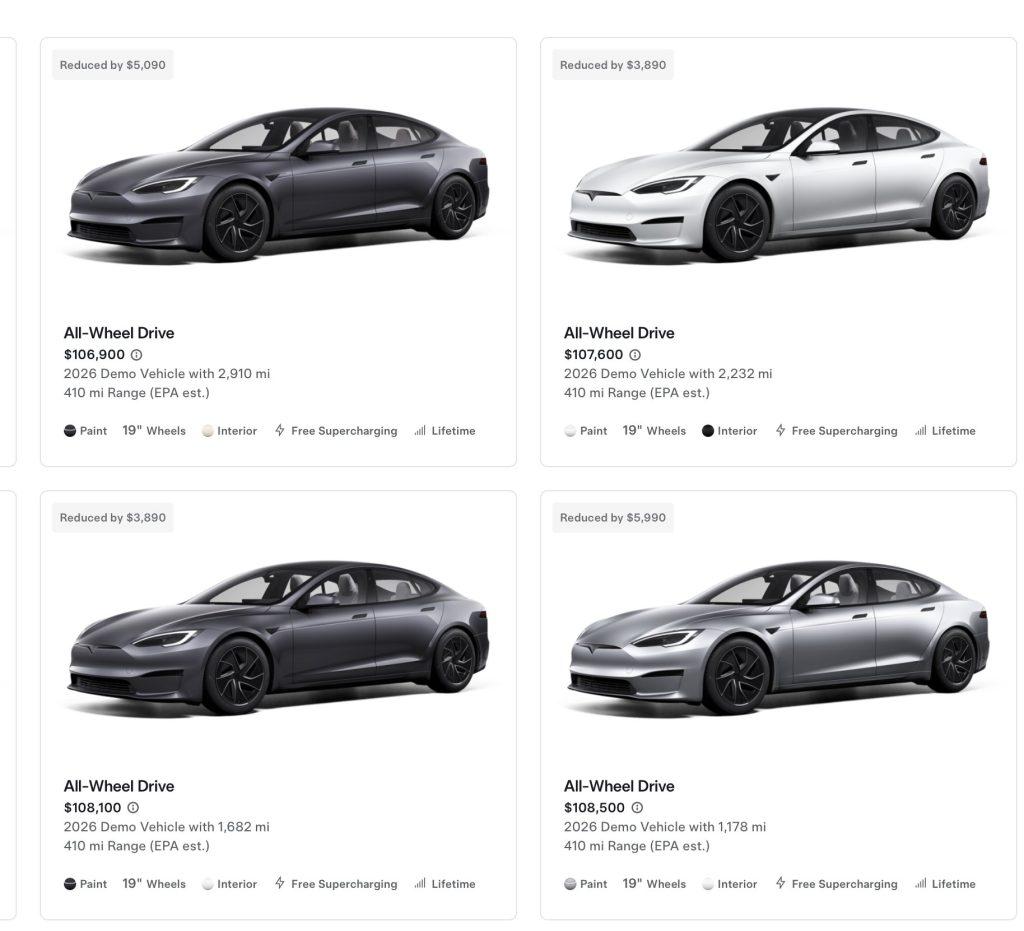Click All-Wheel Drive title of $107,600 listing
1024x931 pixels.
619,333
